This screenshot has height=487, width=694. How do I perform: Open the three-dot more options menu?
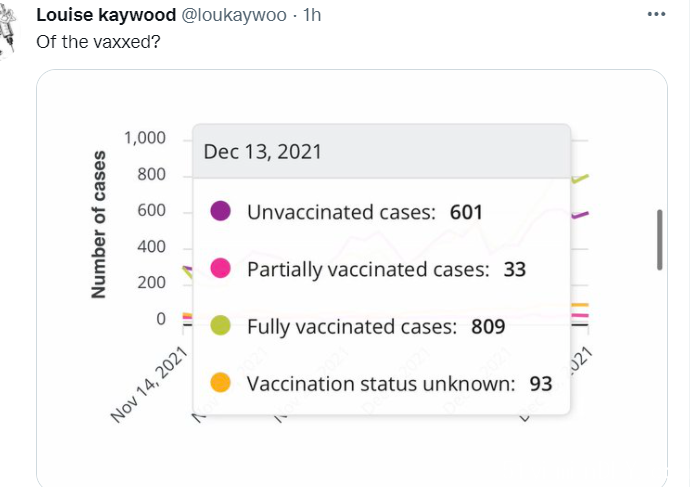(656, 14)
